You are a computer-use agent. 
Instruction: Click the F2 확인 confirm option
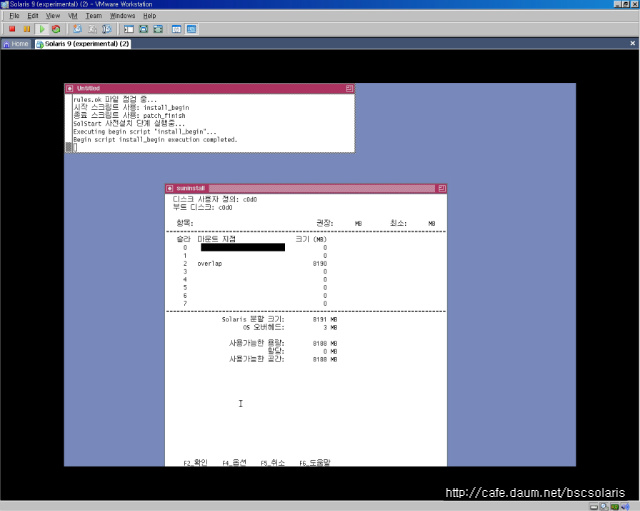point(196,462)
